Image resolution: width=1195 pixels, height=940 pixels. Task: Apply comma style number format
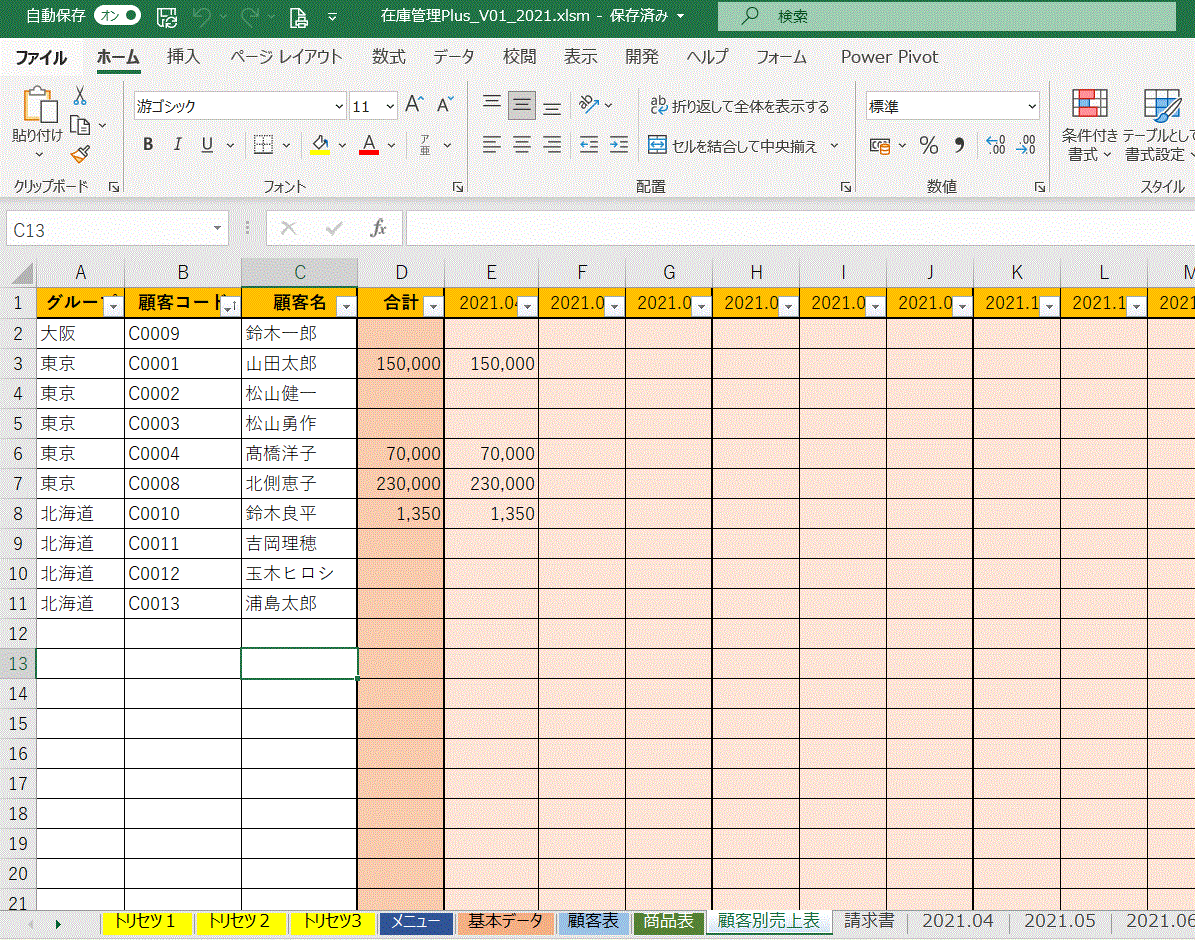pyautogui.click(x=960, y=145)
